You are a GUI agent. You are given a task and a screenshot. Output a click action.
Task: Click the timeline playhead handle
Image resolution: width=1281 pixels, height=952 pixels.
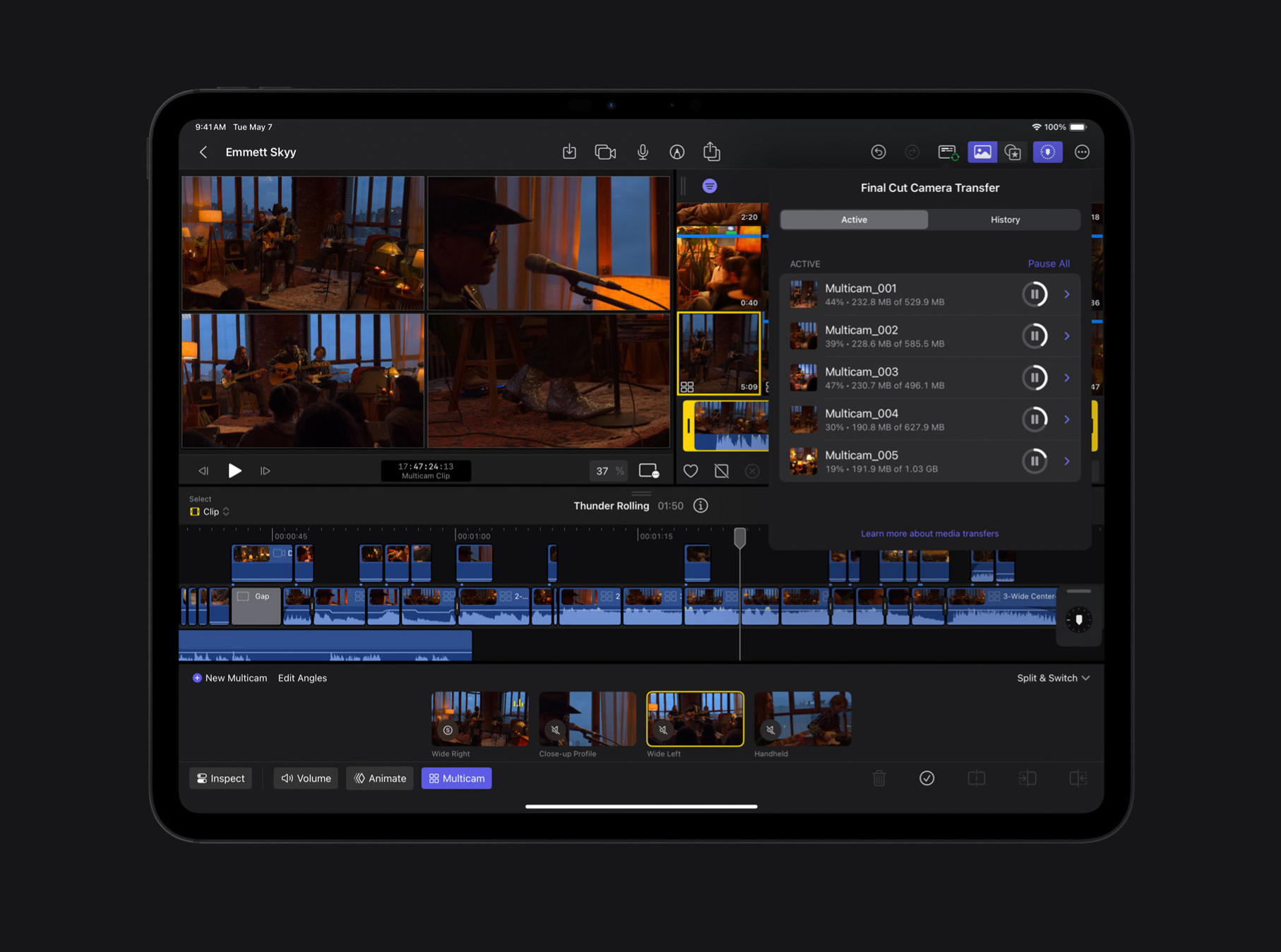click(739, 538)
